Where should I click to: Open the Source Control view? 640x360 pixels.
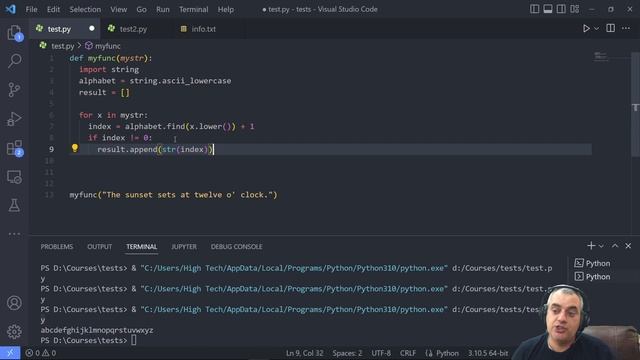tap(14, 89)
